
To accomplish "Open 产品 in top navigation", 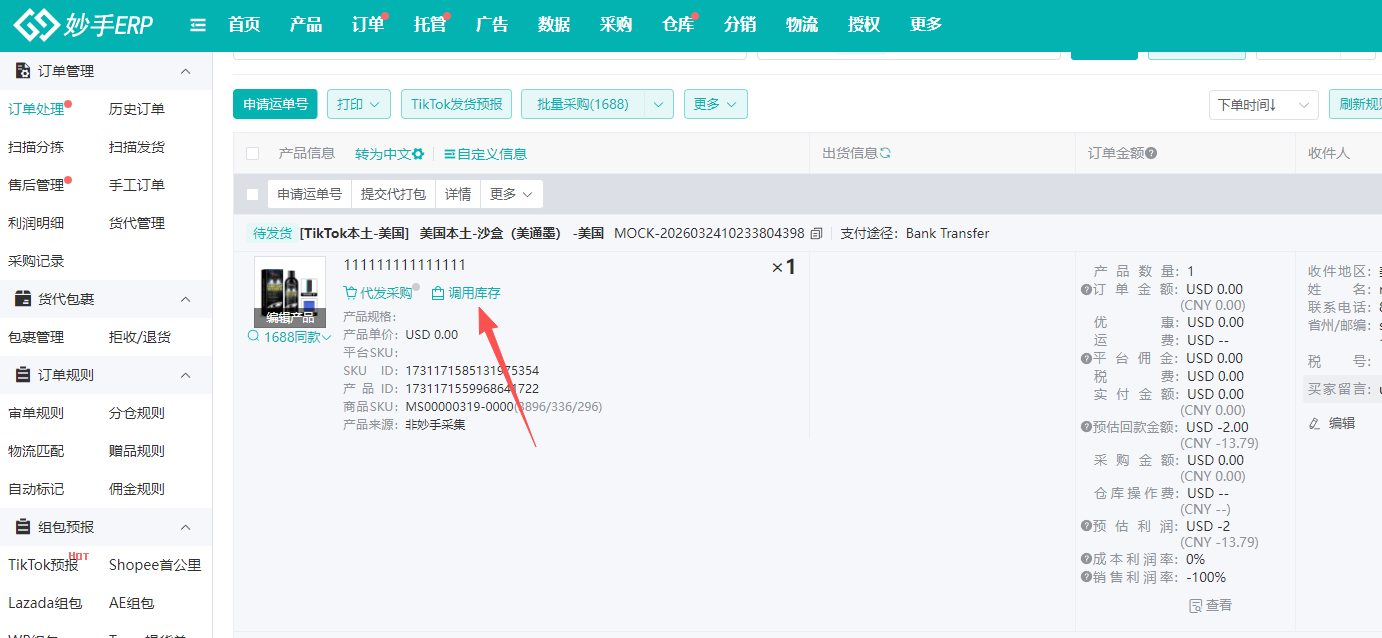I will point(306,25).
